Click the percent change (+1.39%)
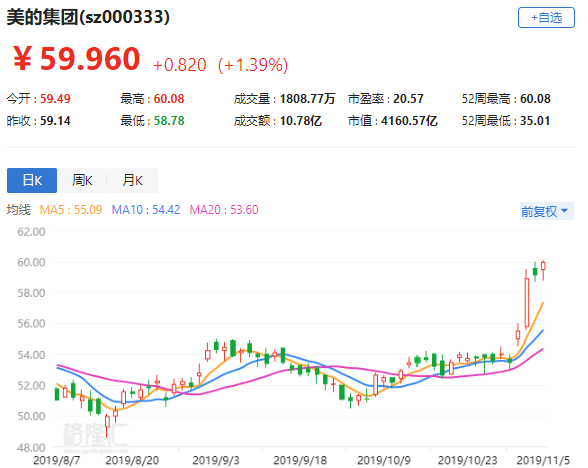The image size is (588, 468). click(x=253, y=64)
